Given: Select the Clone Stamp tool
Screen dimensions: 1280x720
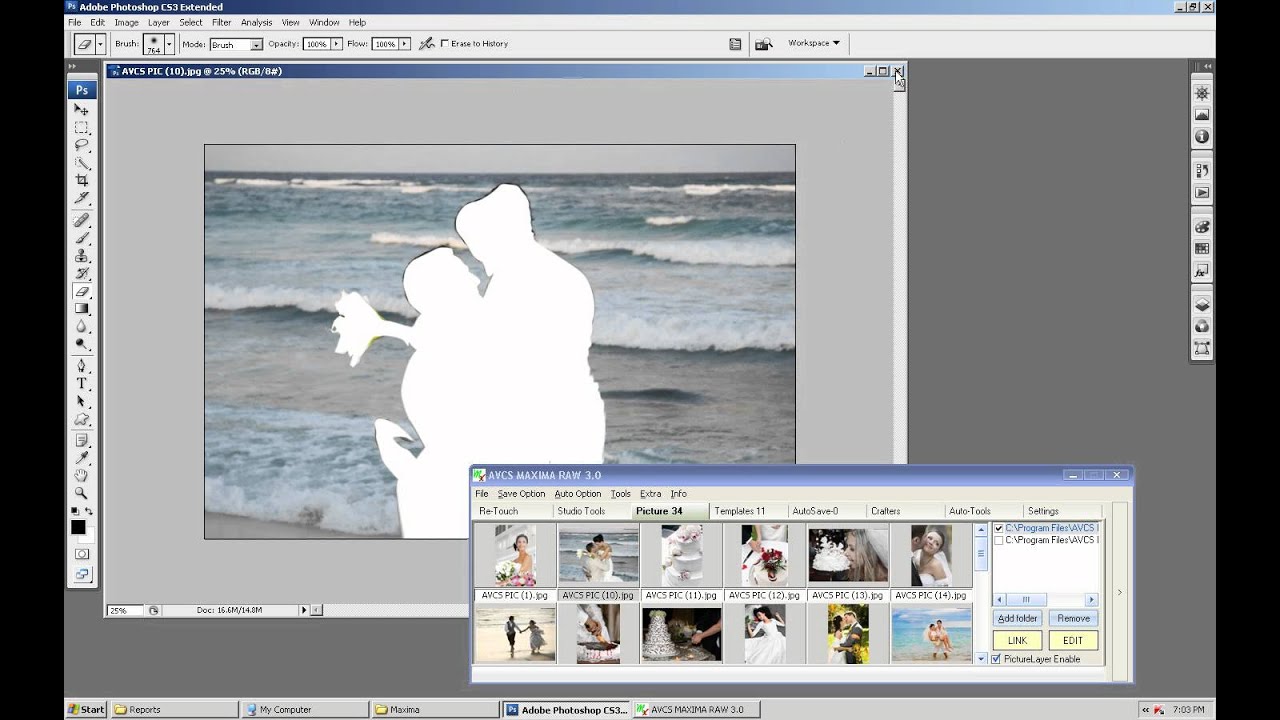Looking at the screenshot, I should [81, 256].
